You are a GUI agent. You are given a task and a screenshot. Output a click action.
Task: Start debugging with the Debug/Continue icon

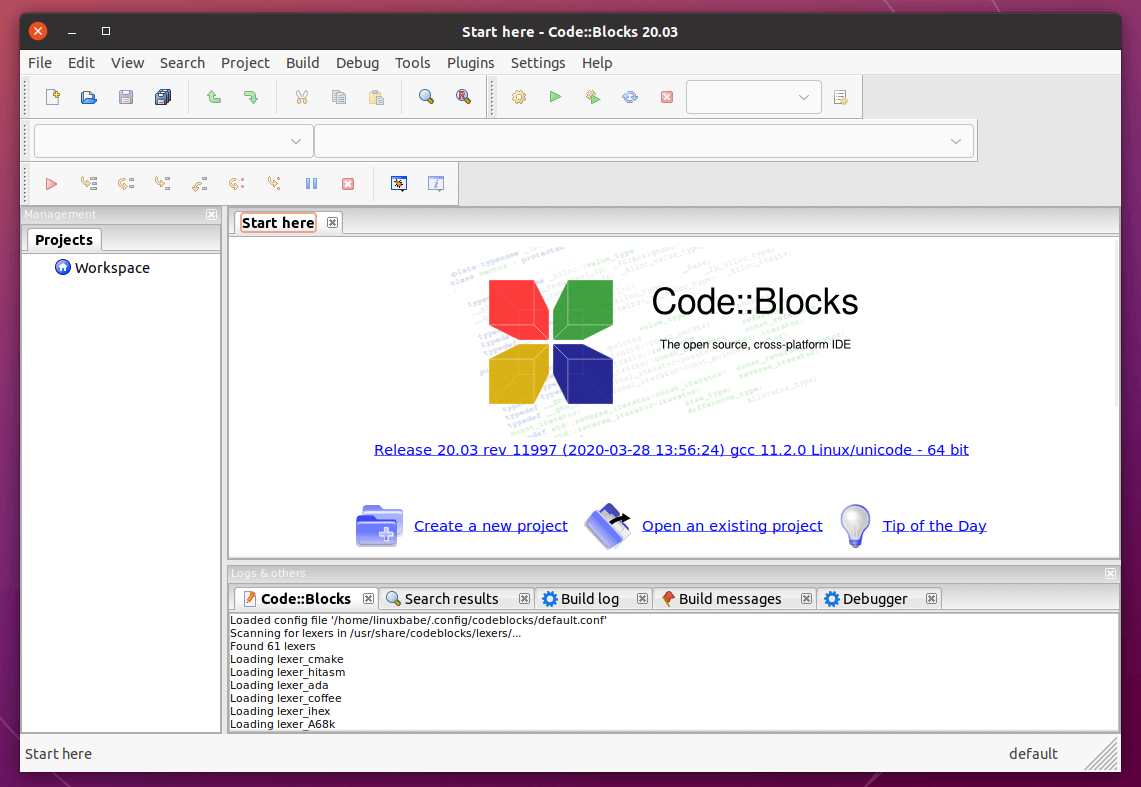click(51, 183)
